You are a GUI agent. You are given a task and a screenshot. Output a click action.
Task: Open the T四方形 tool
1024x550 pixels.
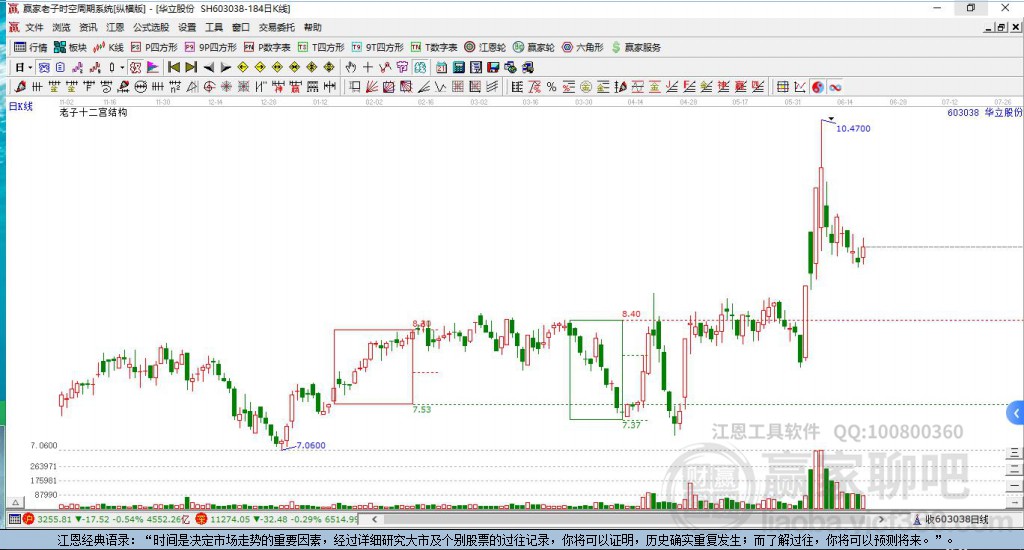coord(321,47)
